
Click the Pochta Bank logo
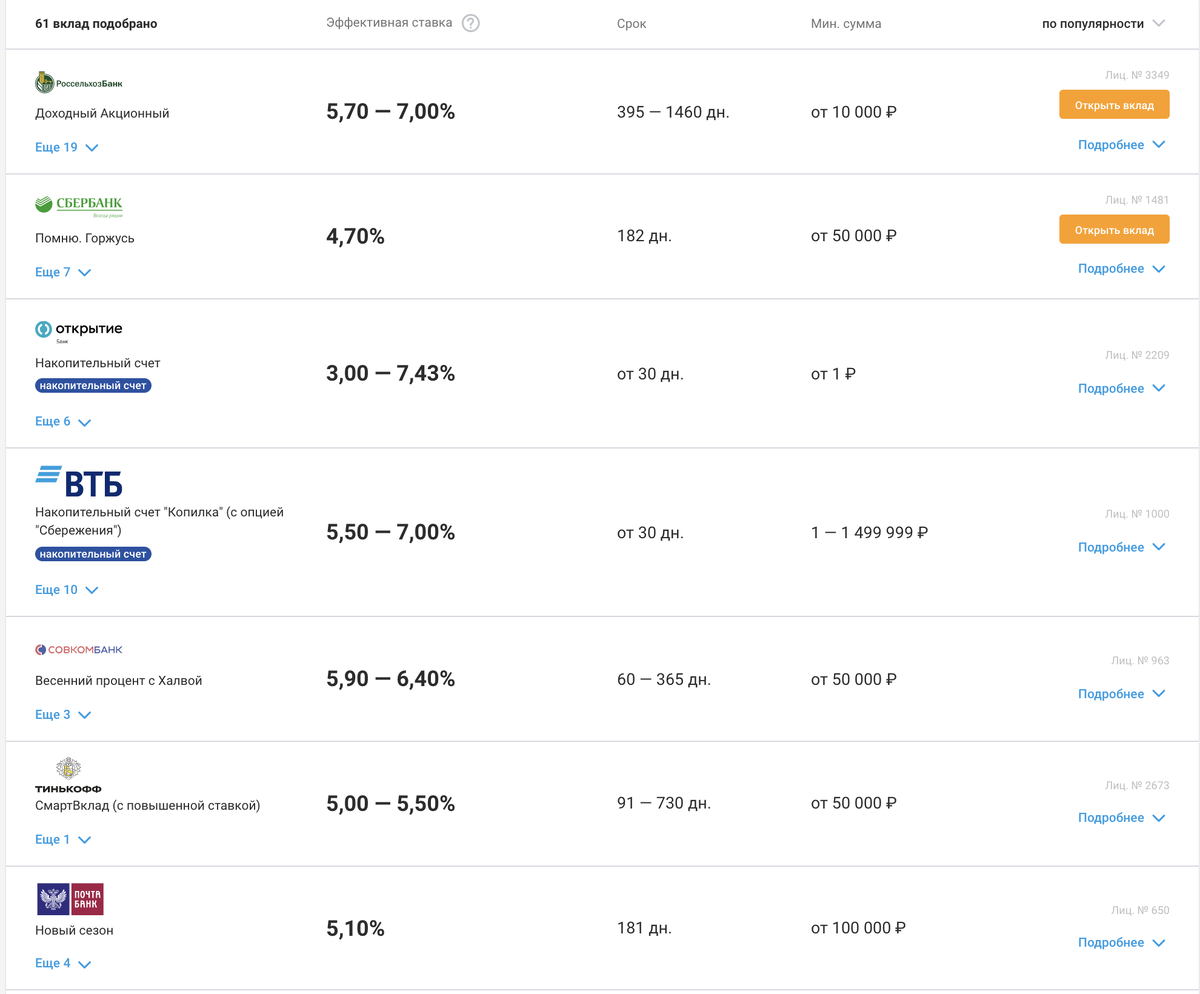tap(70, 899)
